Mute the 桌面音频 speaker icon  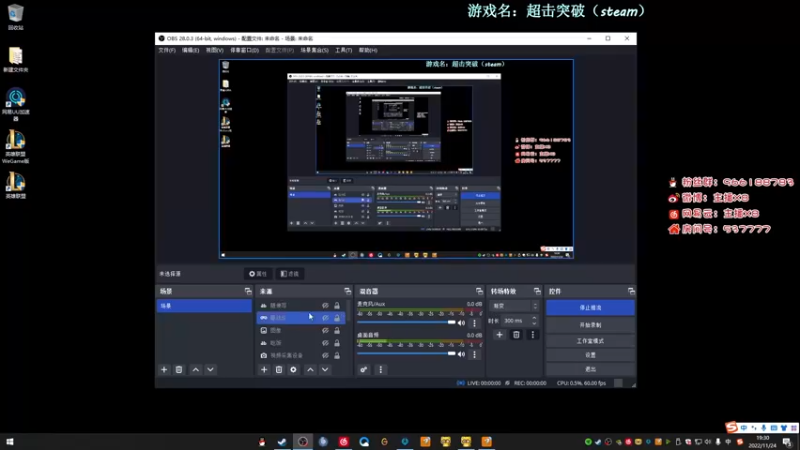click(x=461, y=354)
